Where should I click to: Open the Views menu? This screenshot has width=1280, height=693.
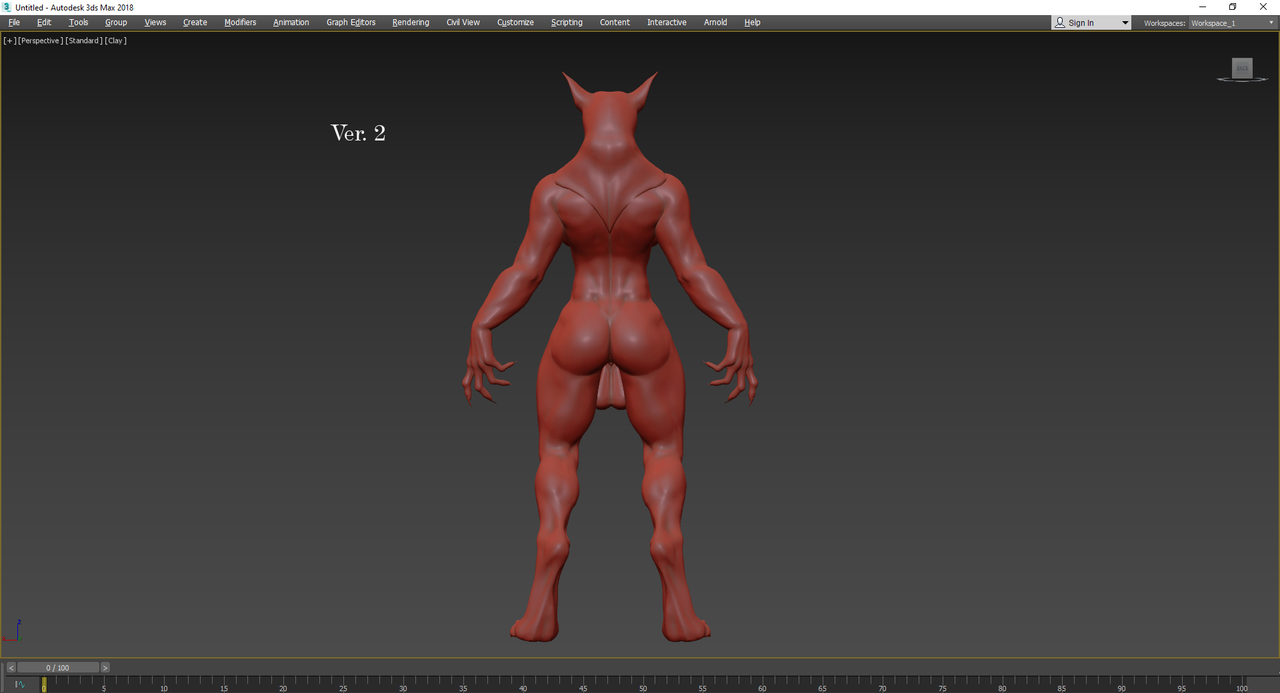click(x=155, y=22)
